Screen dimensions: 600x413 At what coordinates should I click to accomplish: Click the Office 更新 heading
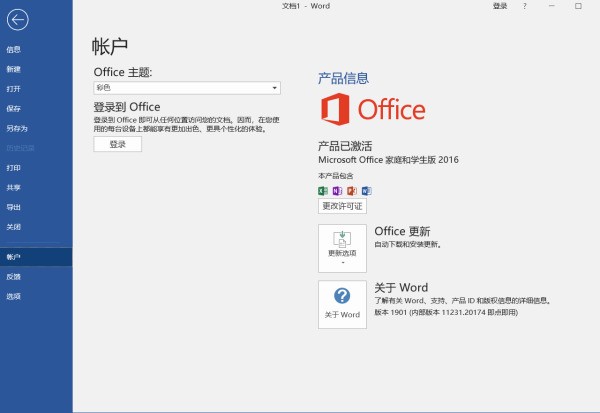click(x=402, y=231)
